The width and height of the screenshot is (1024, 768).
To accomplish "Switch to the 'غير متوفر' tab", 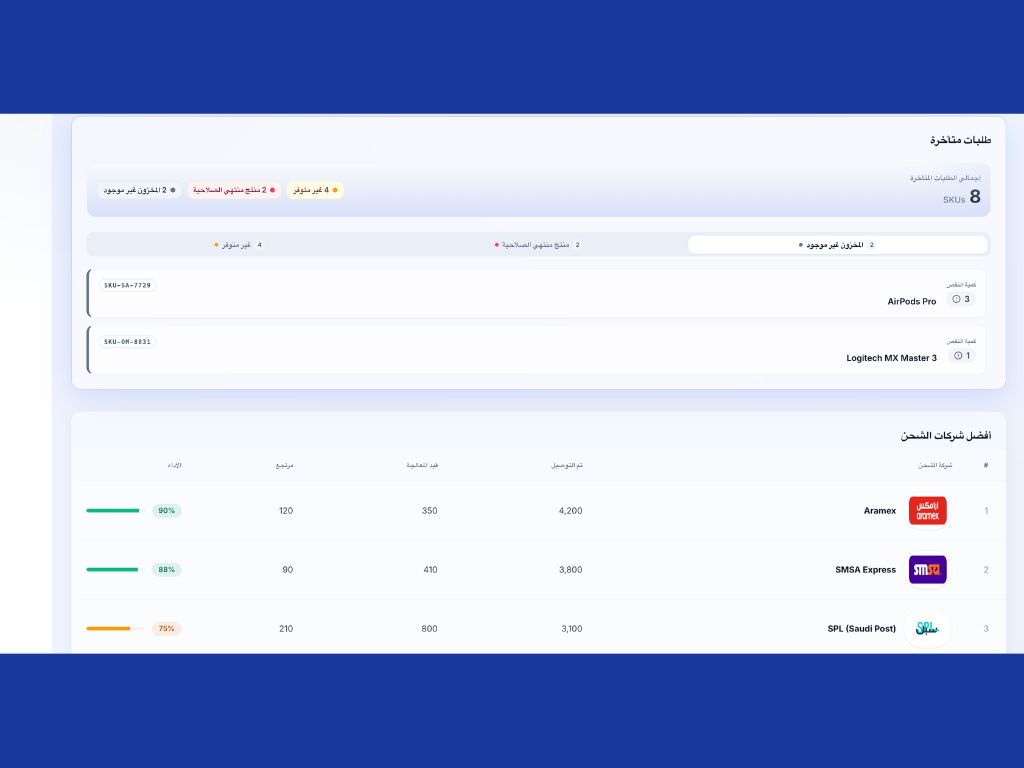I will click(x=238, y=245).
